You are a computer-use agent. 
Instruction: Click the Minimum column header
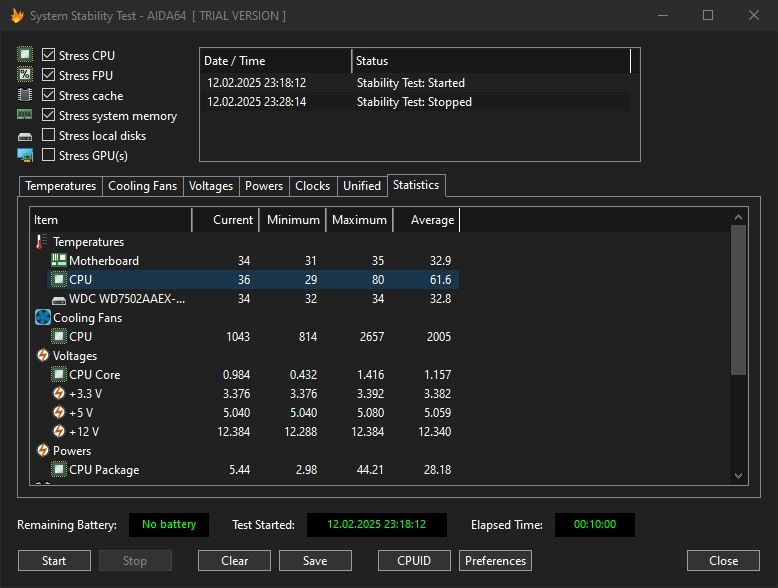pos(292,220)
